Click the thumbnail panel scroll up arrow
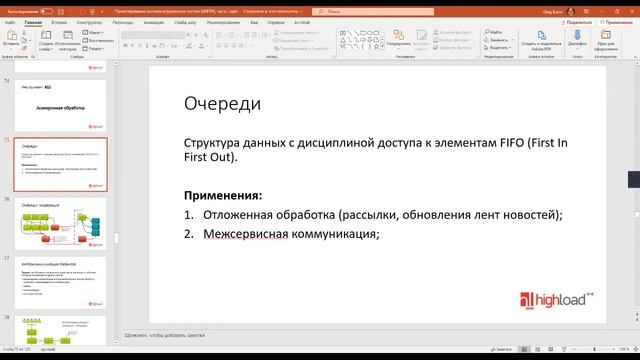This screenshot has height=360, width=640. [x=116, y=63]
